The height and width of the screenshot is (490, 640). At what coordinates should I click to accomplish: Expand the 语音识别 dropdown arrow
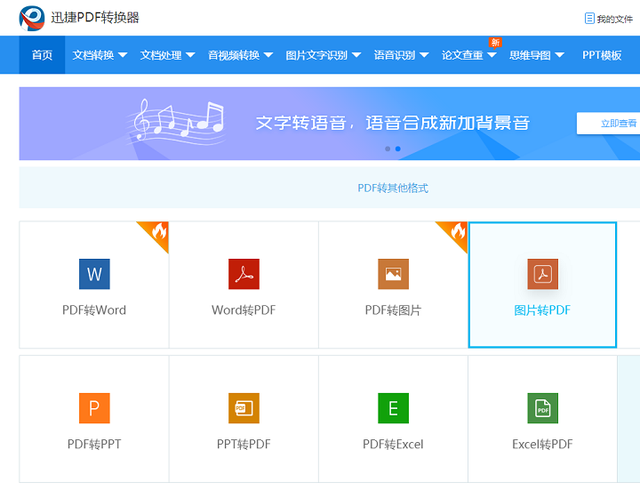[x=424, y=55]
